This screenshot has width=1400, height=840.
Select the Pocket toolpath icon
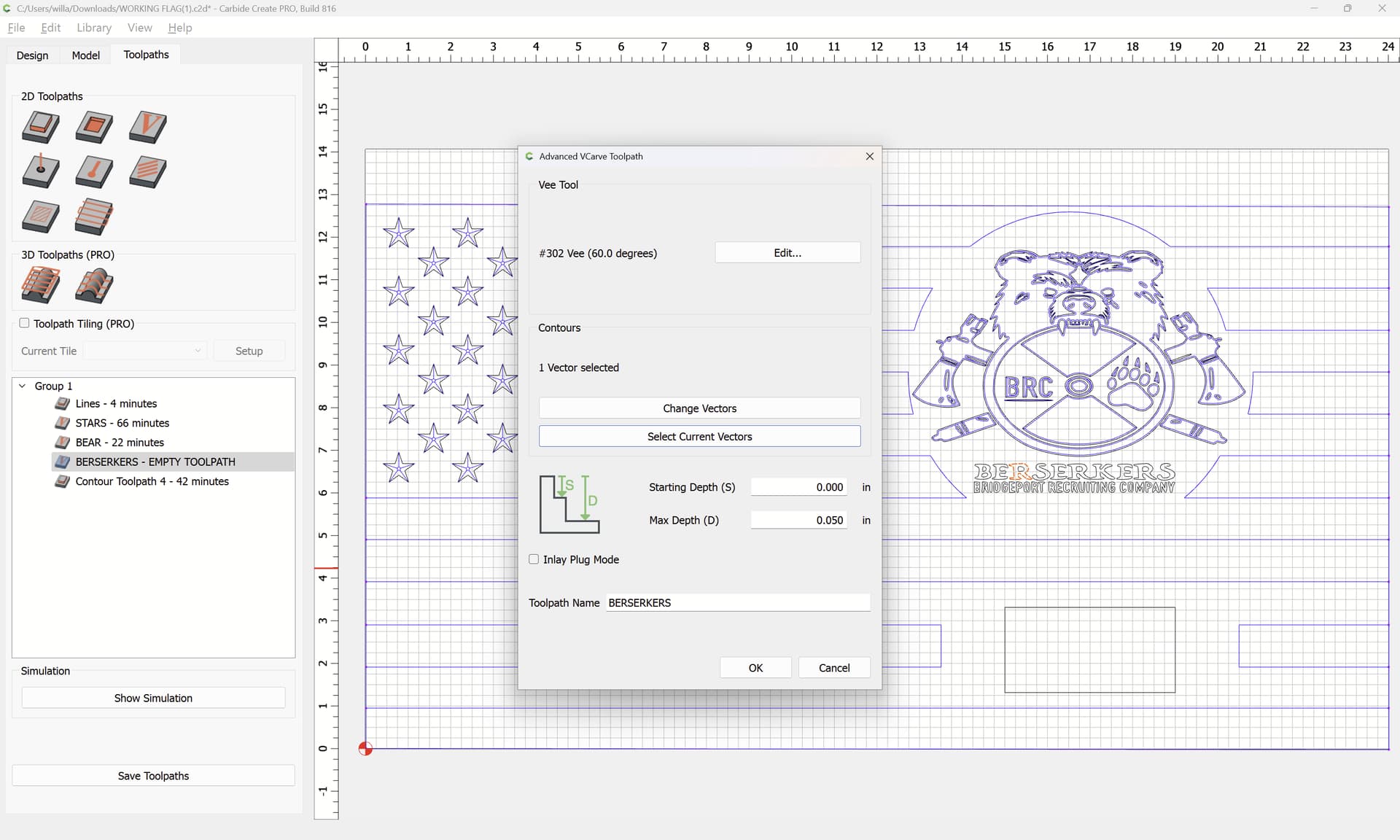pyautogui.click(x=94, y=127)
